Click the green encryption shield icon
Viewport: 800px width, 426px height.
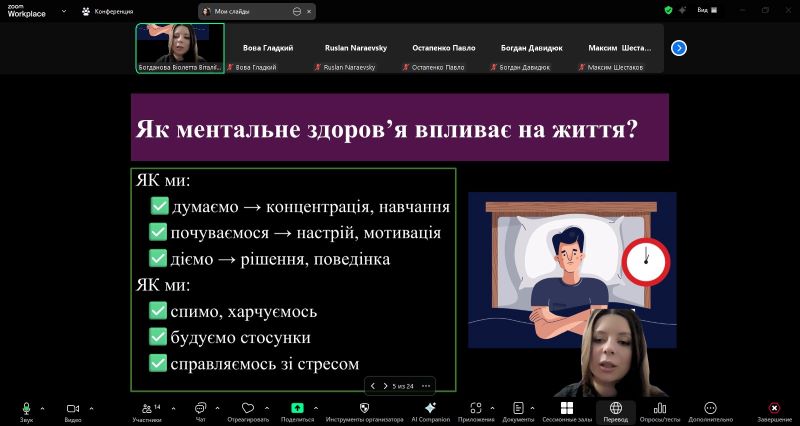pos(668,10)
